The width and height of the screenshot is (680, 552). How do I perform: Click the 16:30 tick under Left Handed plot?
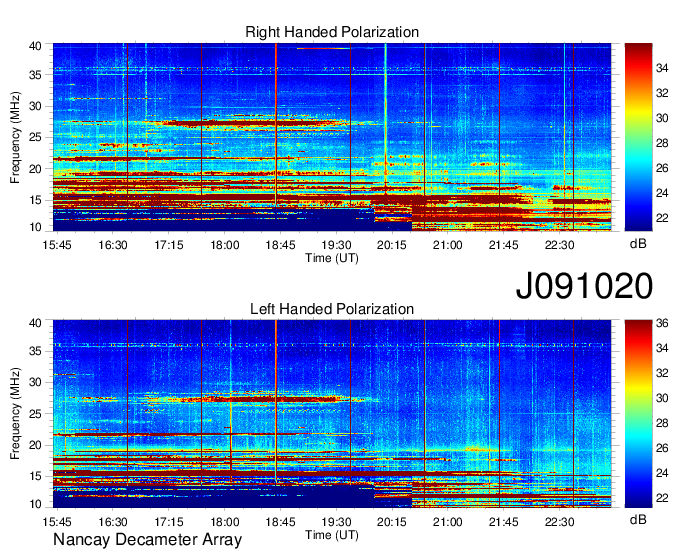coord(113,522)
